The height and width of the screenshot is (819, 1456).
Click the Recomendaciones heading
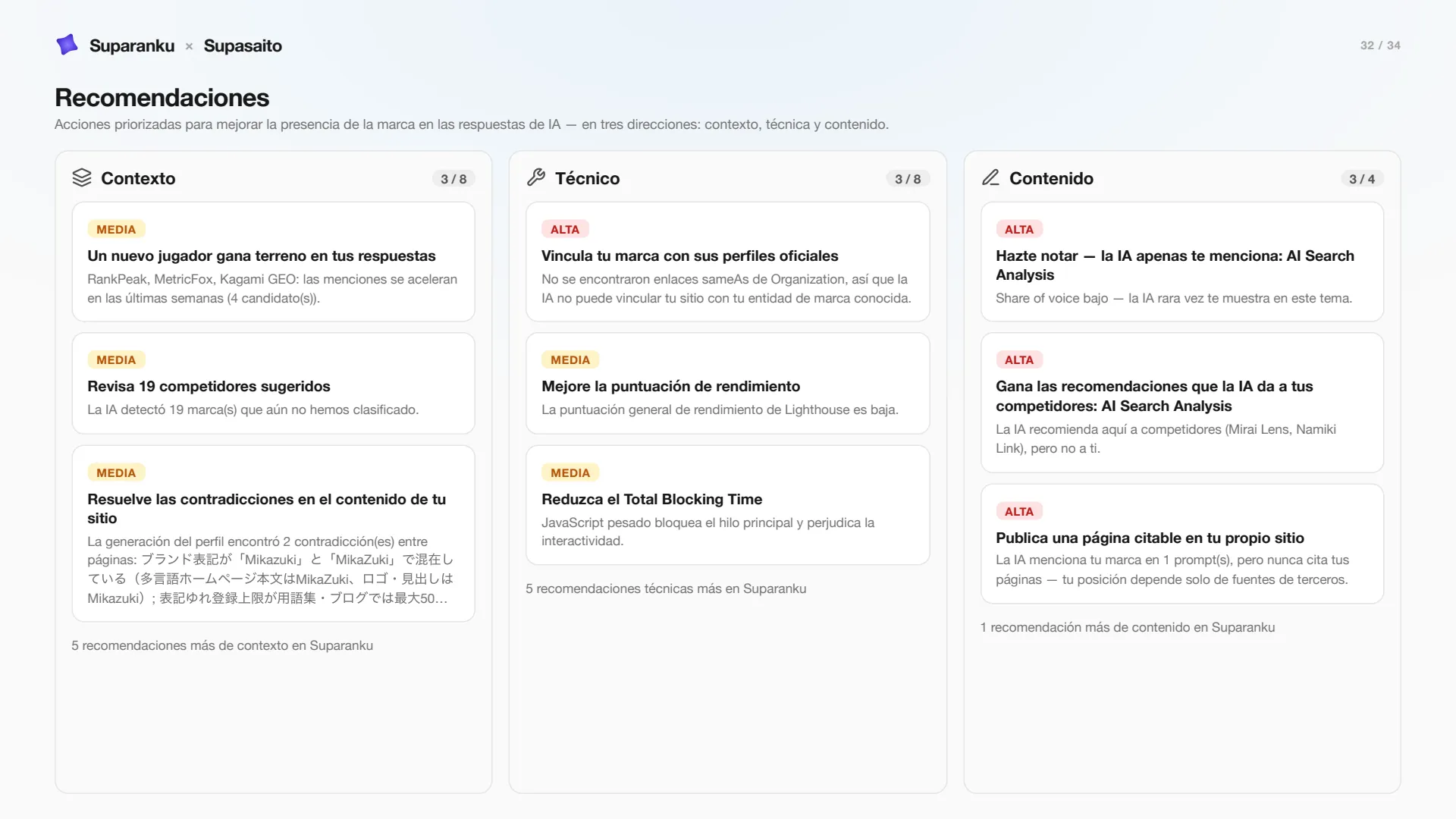coord(162,97)
